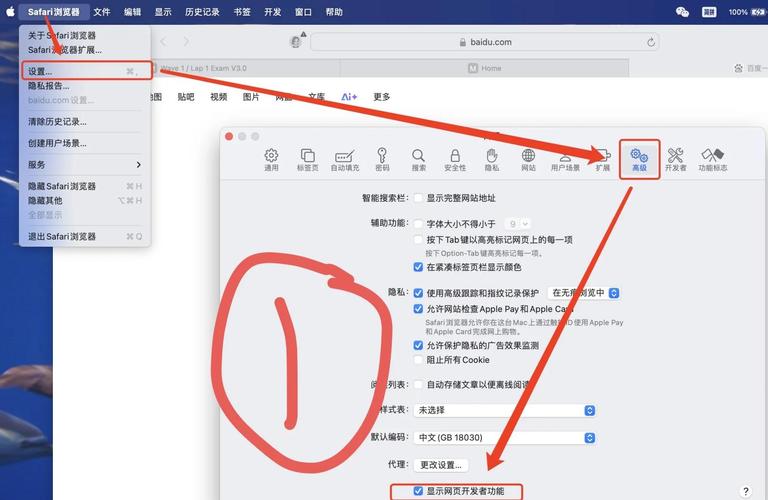Open the AutoFill (自动填充) settings pane
The image size is (768, 500).
coord(345,160)
